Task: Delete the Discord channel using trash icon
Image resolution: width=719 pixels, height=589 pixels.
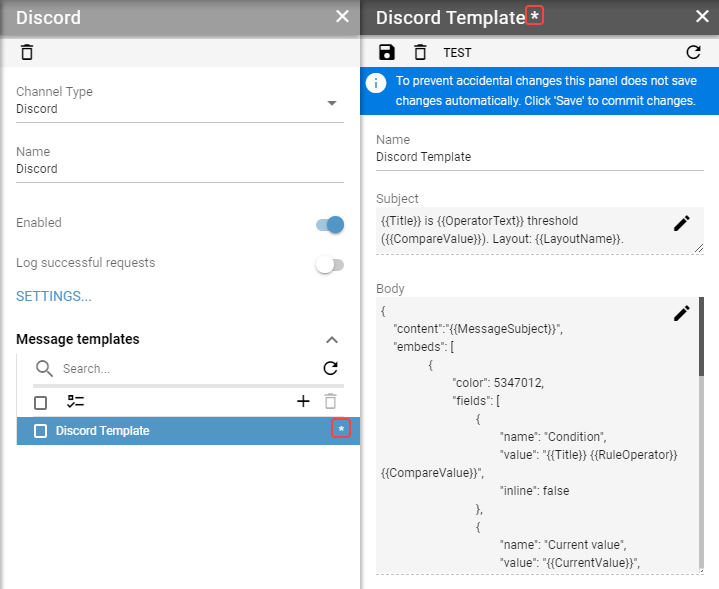Action: click(27, 52)
